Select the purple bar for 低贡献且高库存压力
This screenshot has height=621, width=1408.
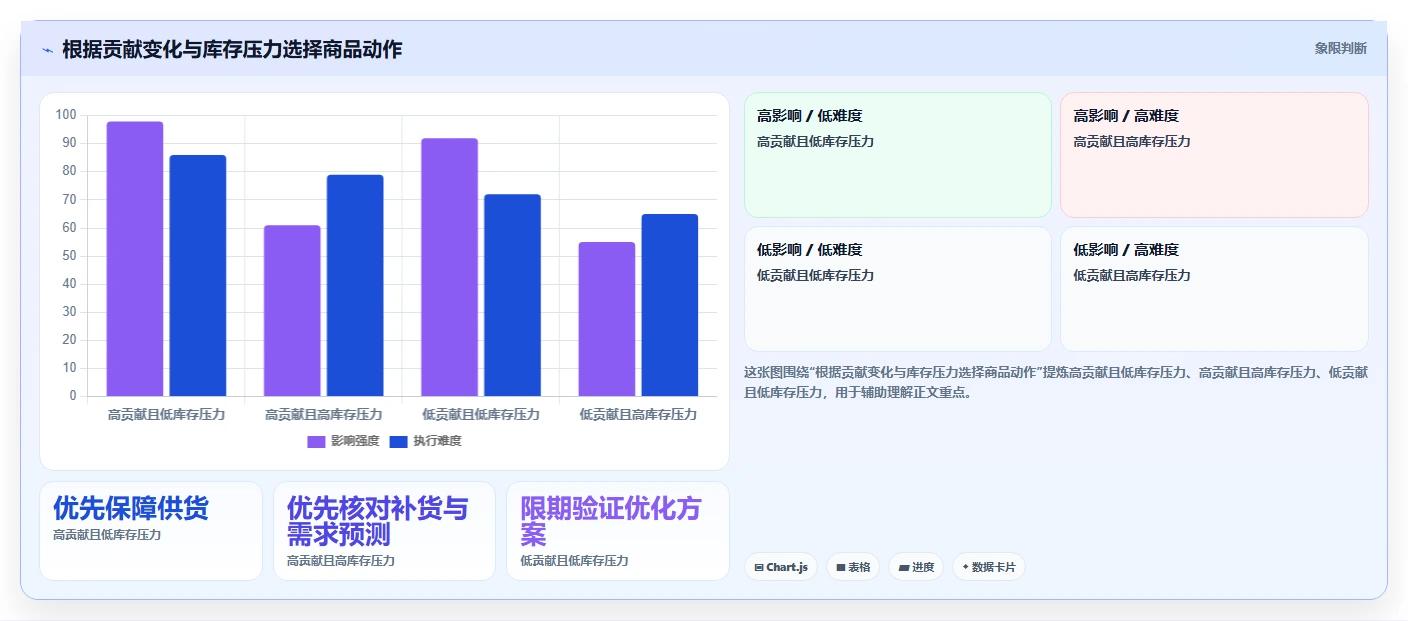coord(606,319)
